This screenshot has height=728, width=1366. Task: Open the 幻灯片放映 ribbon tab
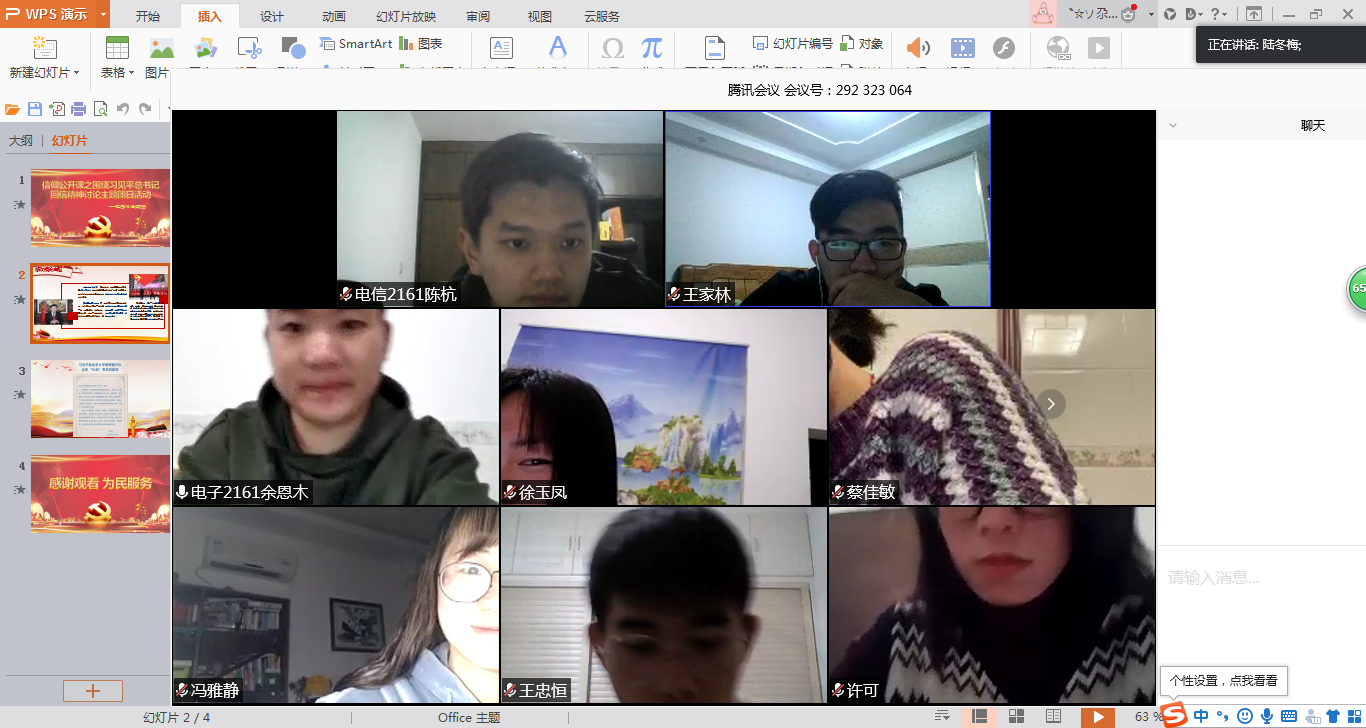[x=406, y=16]
